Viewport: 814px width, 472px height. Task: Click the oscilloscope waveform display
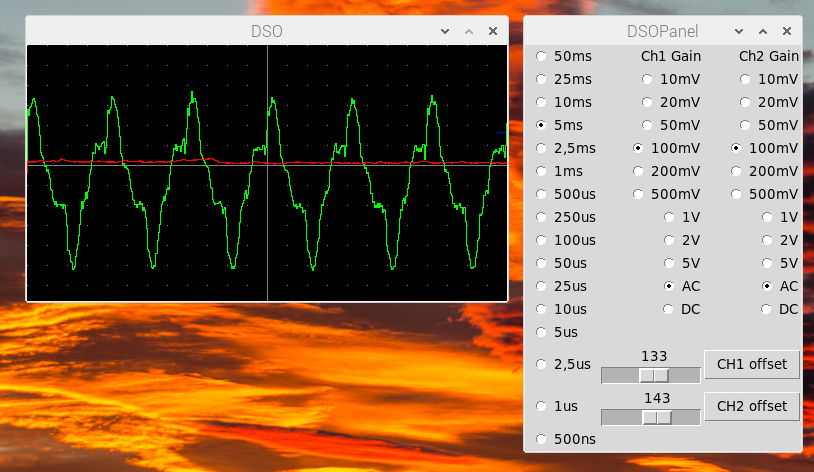click(x=267, y=173)
